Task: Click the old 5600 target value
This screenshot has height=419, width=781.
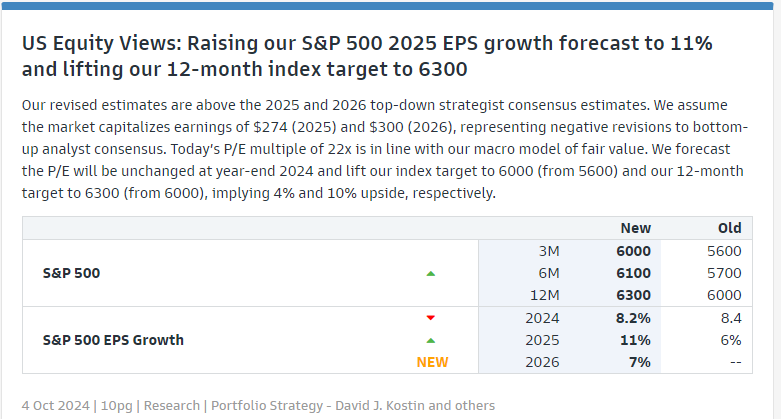Action: coord(723,251)
